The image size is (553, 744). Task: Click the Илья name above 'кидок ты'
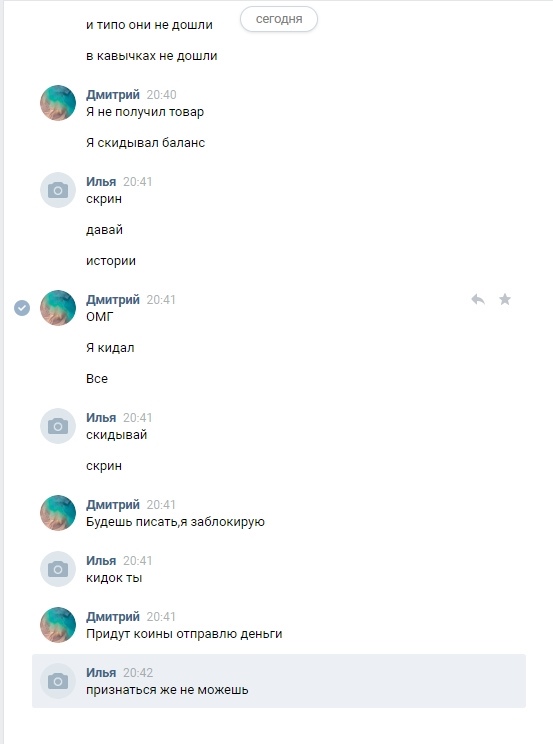tap(101, 560)
